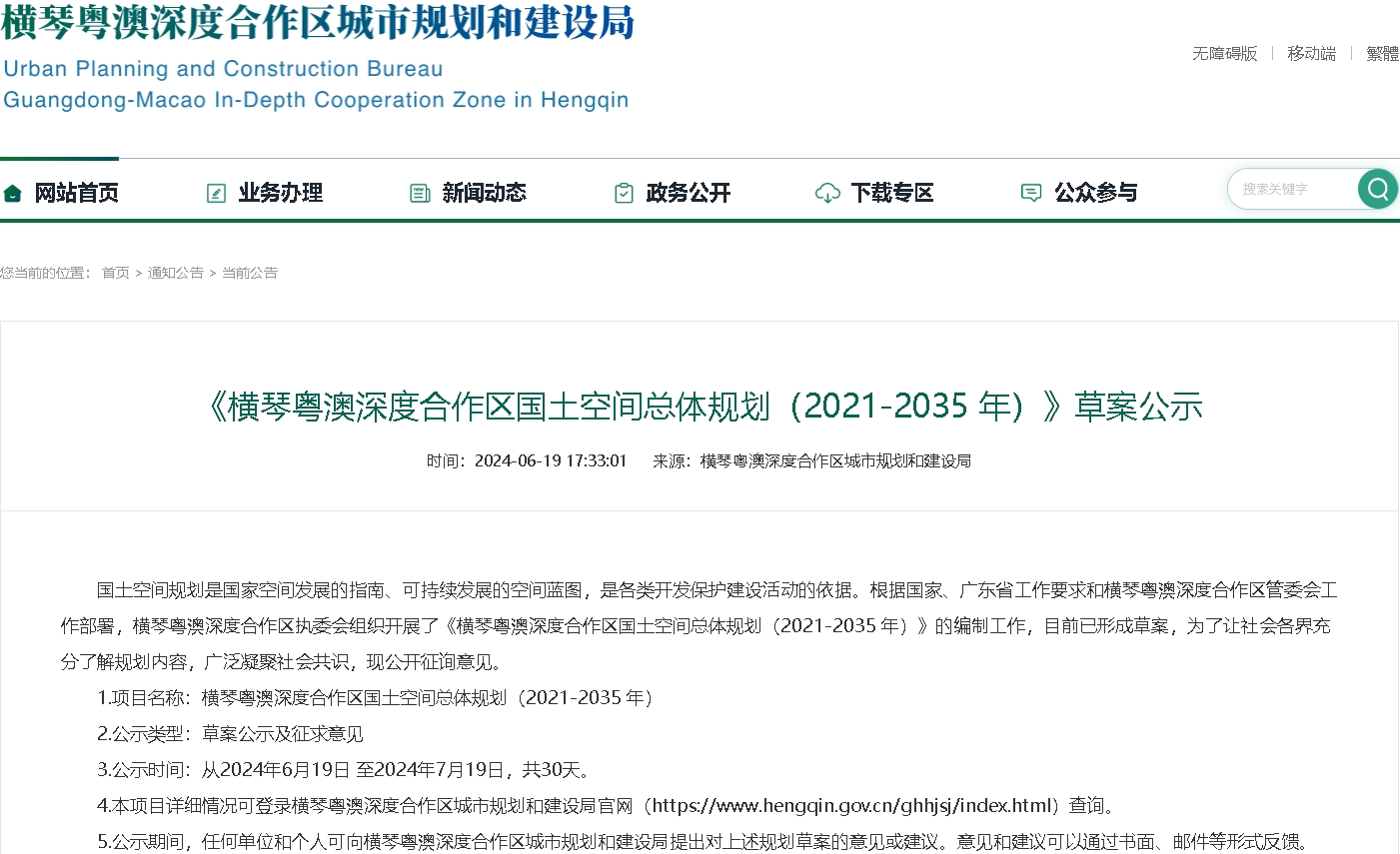Open the 业务办理 menu item
The height and width of the screenshot is (854, 1400).
[280, 193]
